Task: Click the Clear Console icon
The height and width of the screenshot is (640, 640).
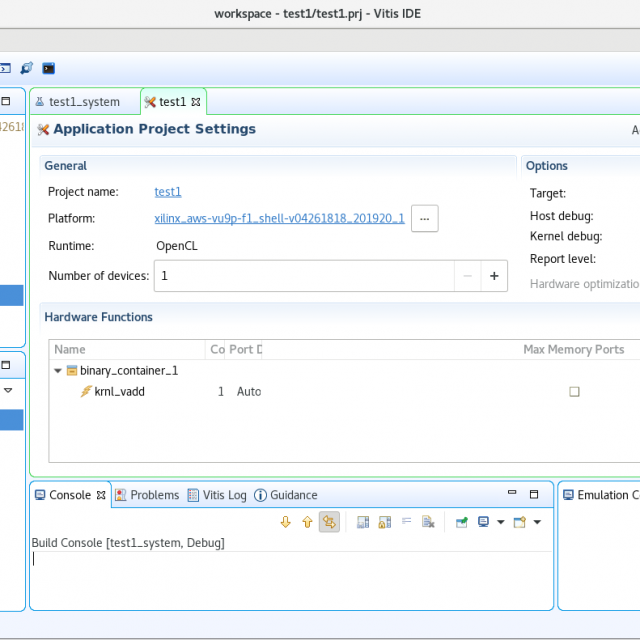Action: click(428, 522)
